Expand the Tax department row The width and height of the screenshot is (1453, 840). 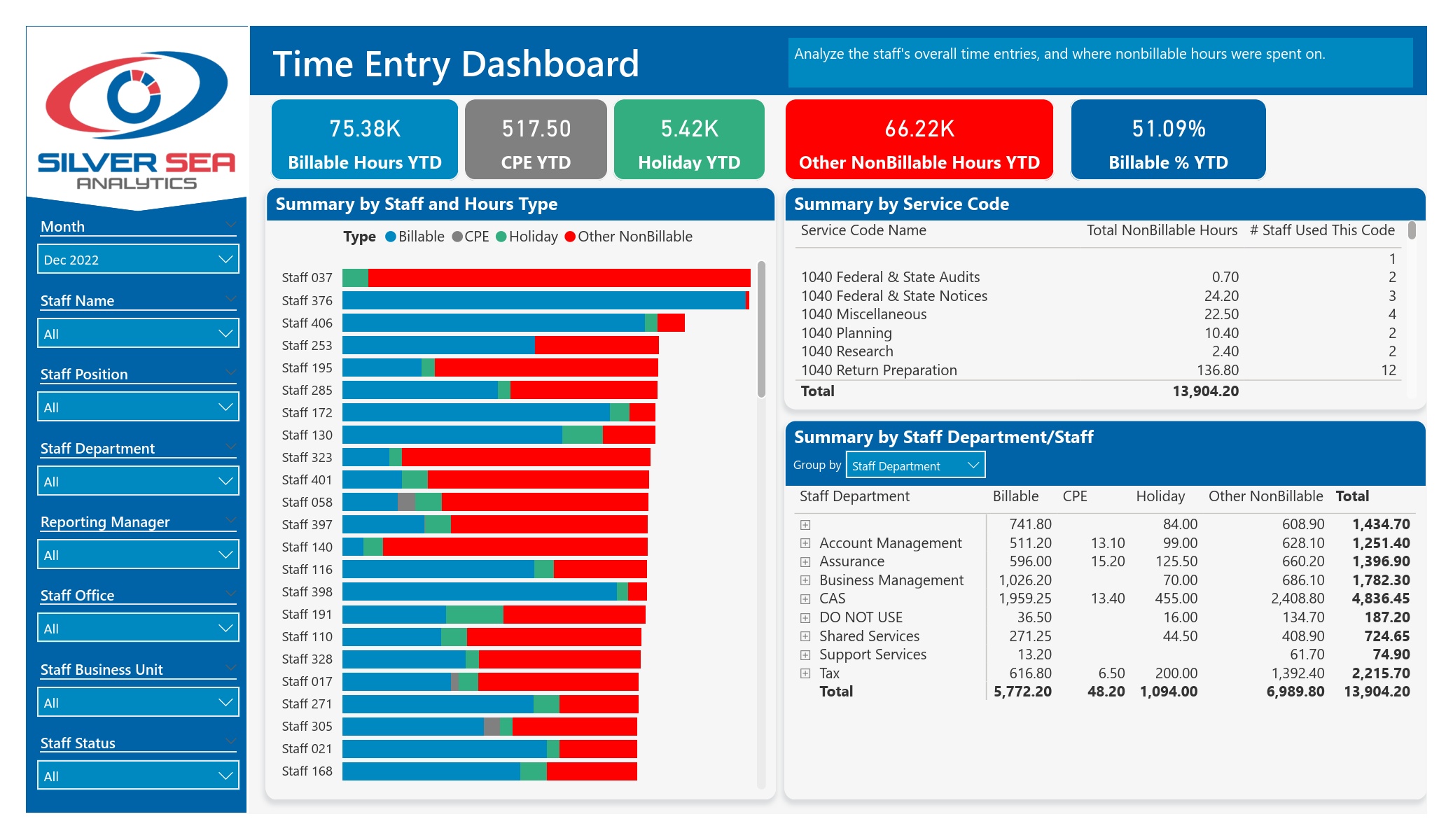point(805,673)
